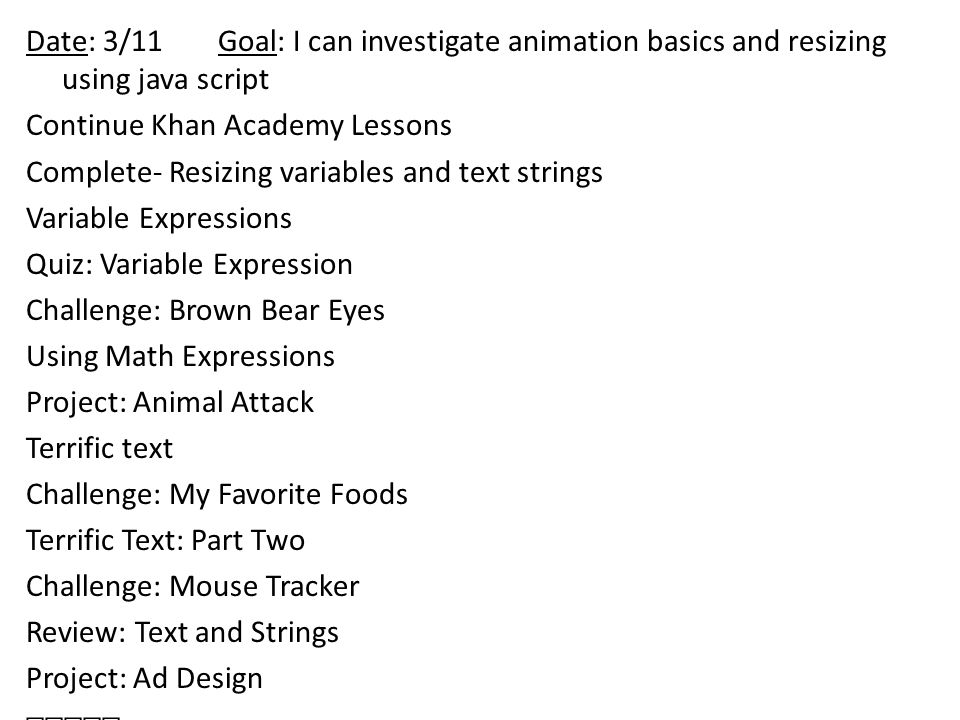
Task: Click the "3/11" date value
Action: pos(132,42)
